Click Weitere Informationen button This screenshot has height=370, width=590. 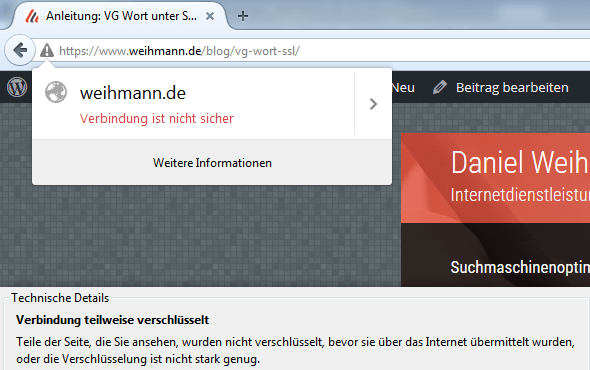(212, 163)
